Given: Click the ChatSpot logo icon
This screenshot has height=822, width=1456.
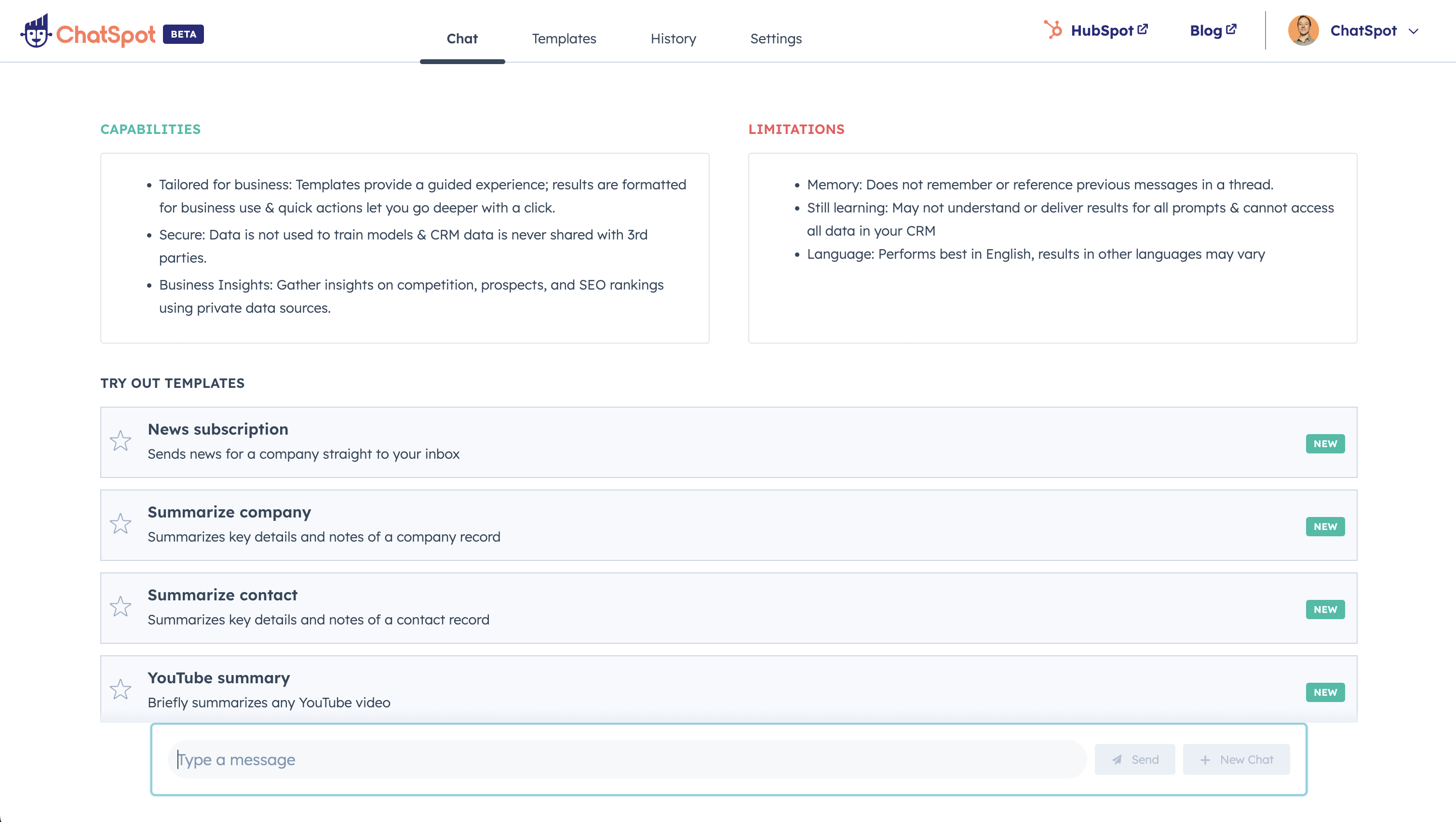Looking at the screenshot, I should pos(35,33).
